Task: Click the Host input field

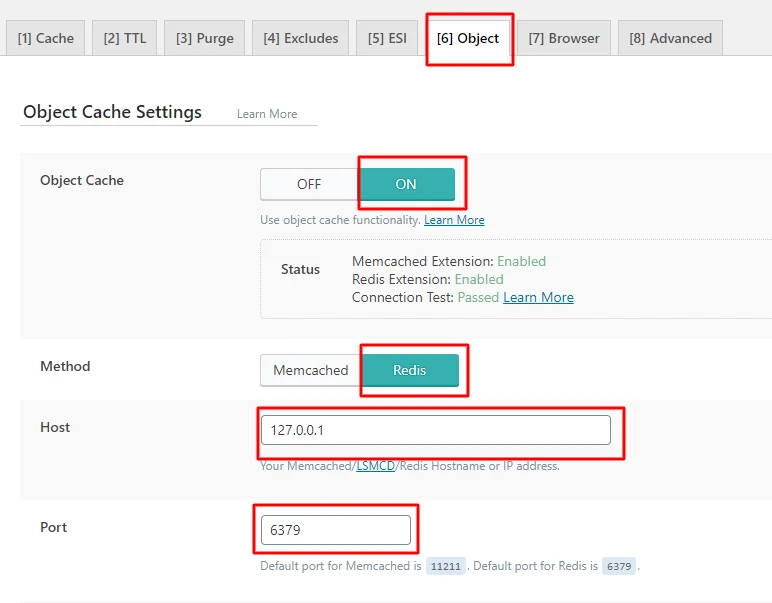Action: click(x=436, y=430)
